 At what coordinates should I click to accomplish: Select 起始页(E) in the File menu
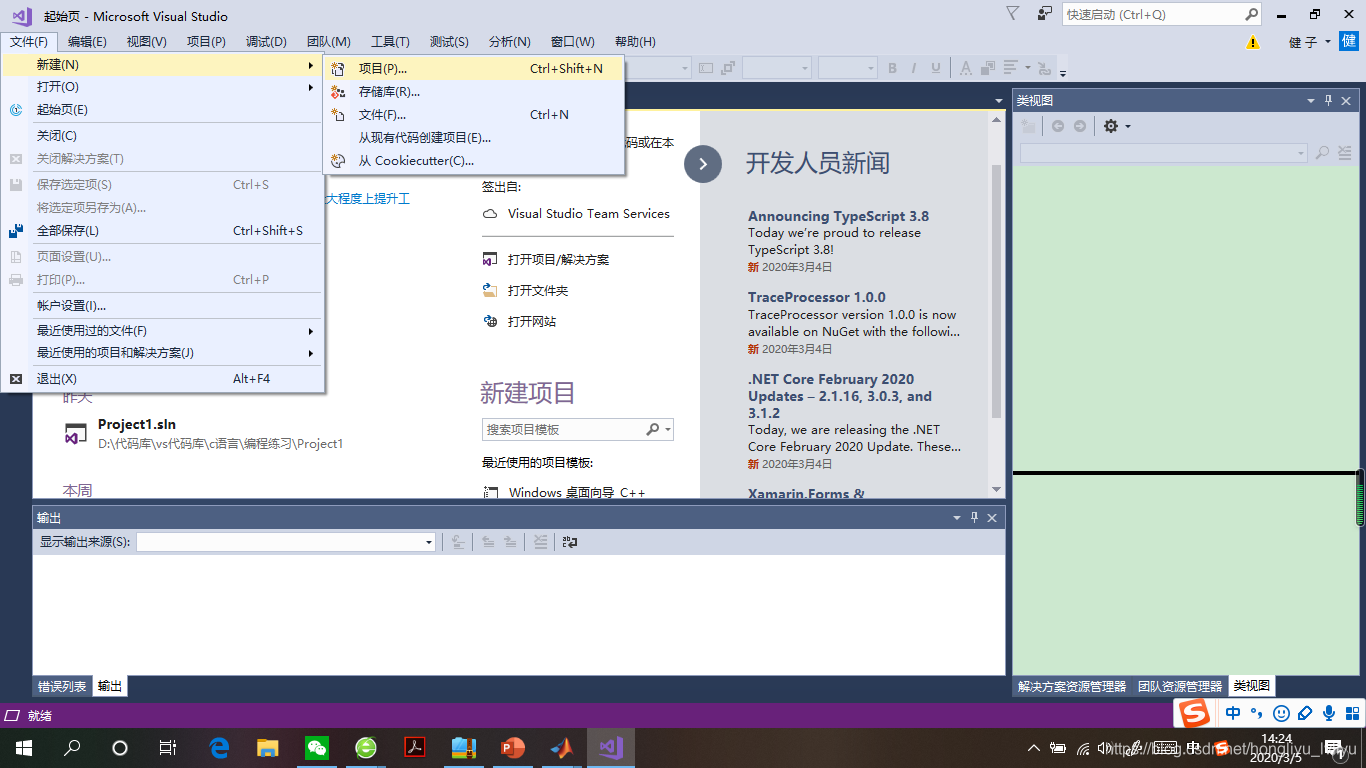click(x=162, y=110)
